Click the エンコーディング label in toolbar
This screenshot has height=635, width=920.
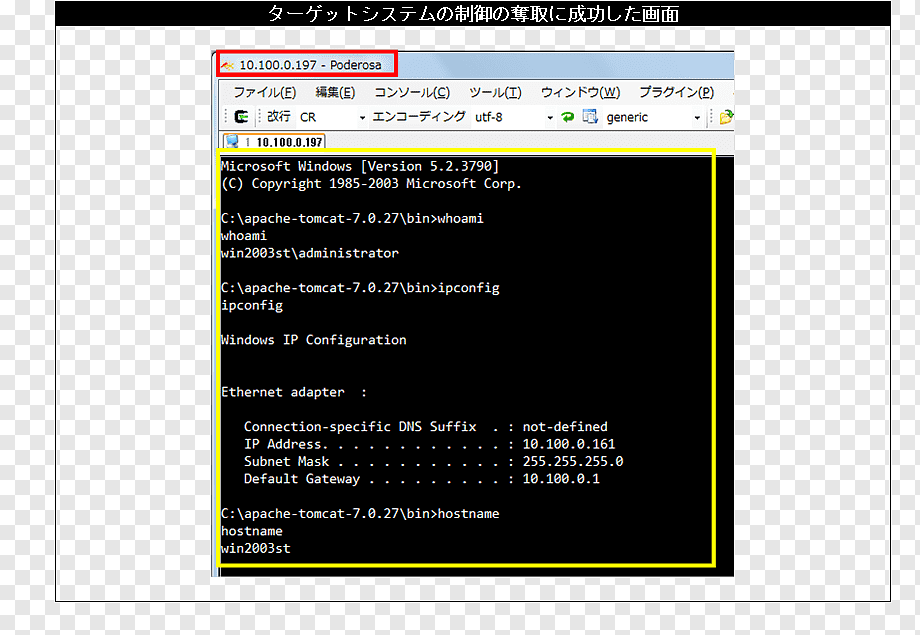tap(419, 117)
